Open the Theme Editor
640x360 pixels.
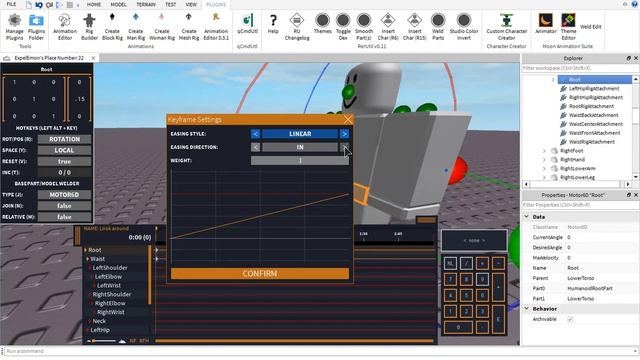click(568, 27)
